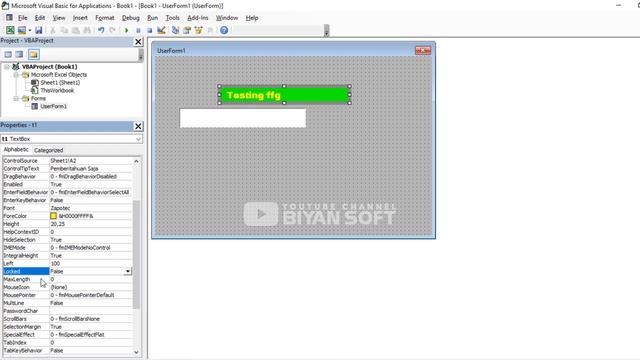Image resolution: width=640 pixels, height=360 pixels.
Task: Open Visual Basic Help question mark icon
Action: [x=224, y=30]
